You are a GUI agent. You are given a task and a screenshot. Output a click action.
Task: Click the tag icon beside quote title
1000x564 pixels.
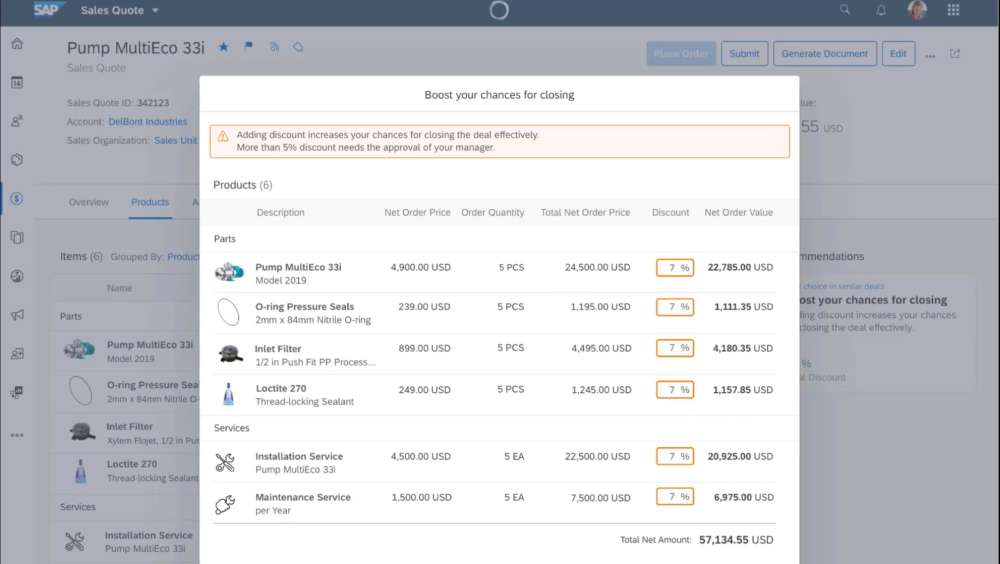[x=298, y=47]
